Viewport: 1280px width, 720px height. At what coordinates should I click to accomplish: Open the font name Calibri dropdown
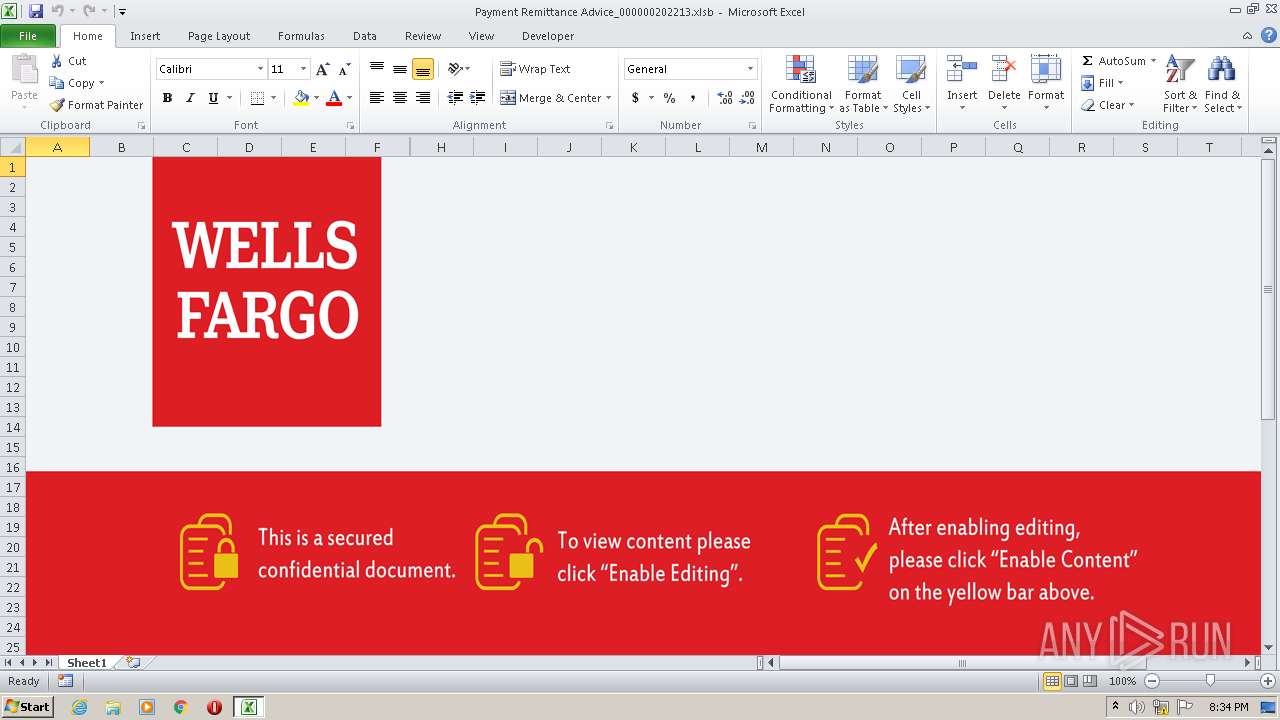(260, 69)
